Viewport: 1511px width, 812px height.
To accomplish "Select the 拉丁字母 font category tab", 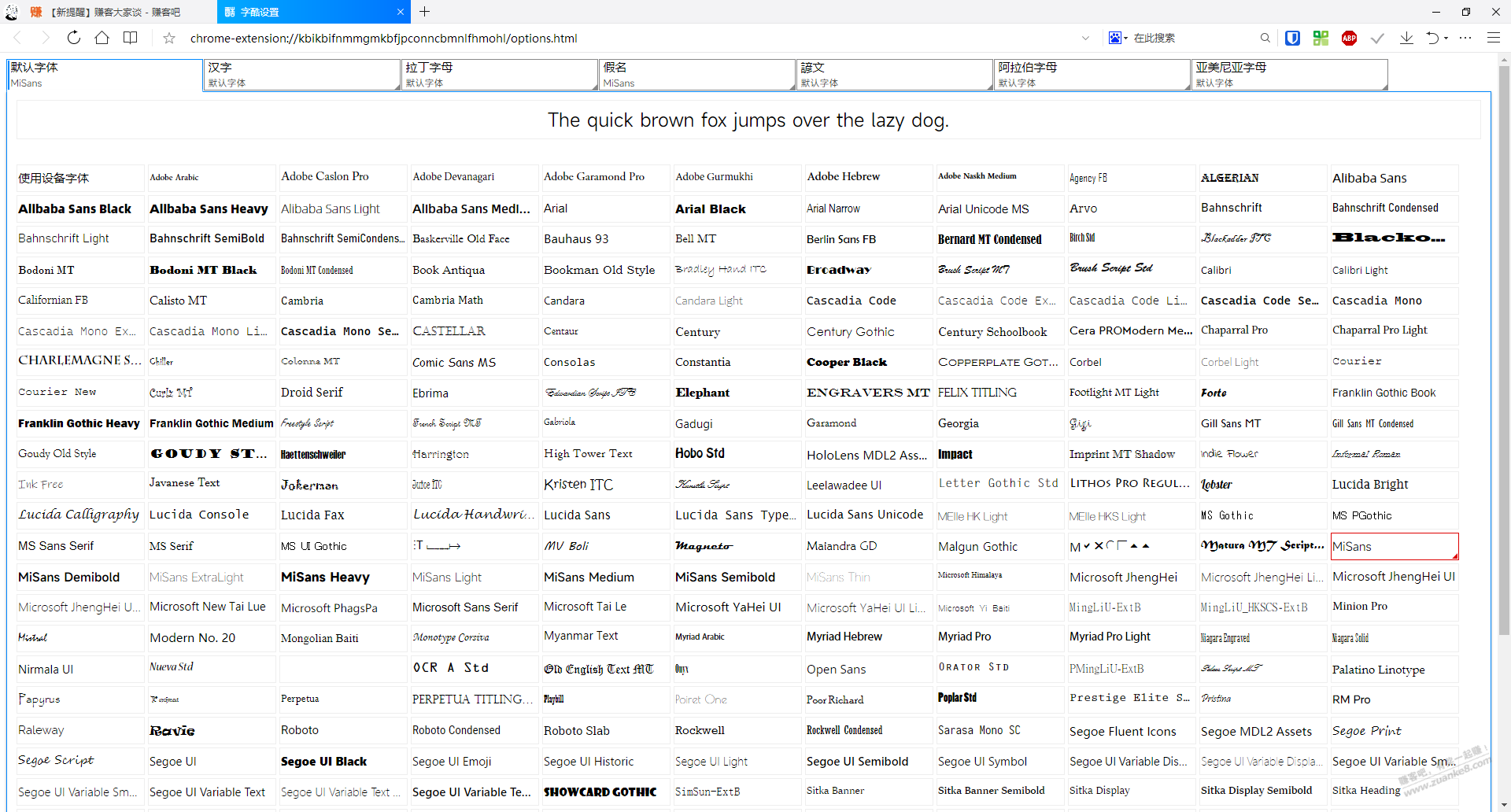I will point(500,75).
